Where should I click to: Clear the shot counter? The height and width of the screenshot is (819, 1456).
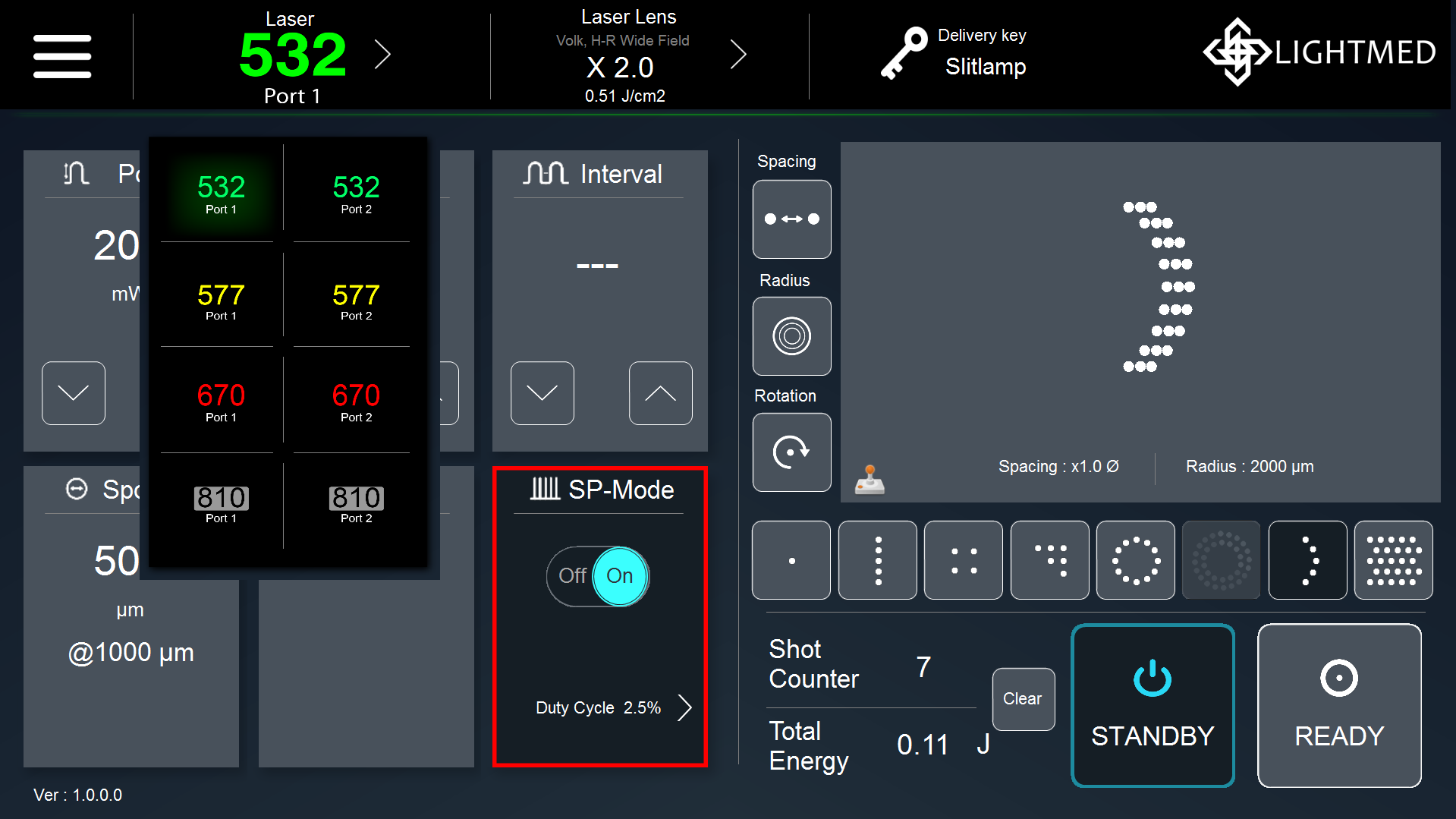[1022, 699]
